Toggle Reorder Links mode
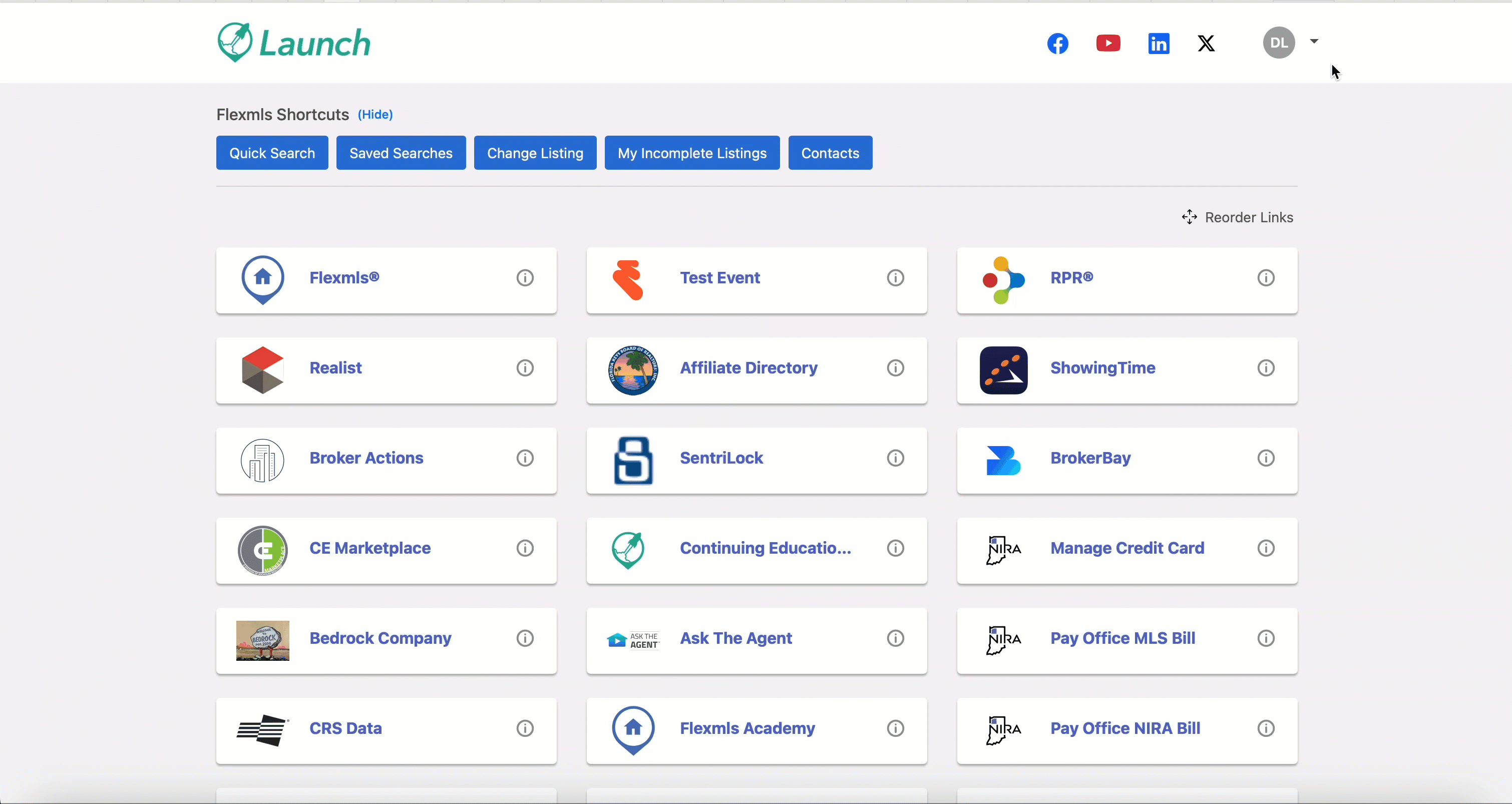This screenshot has width=1512, height=804. point(1237,217)
